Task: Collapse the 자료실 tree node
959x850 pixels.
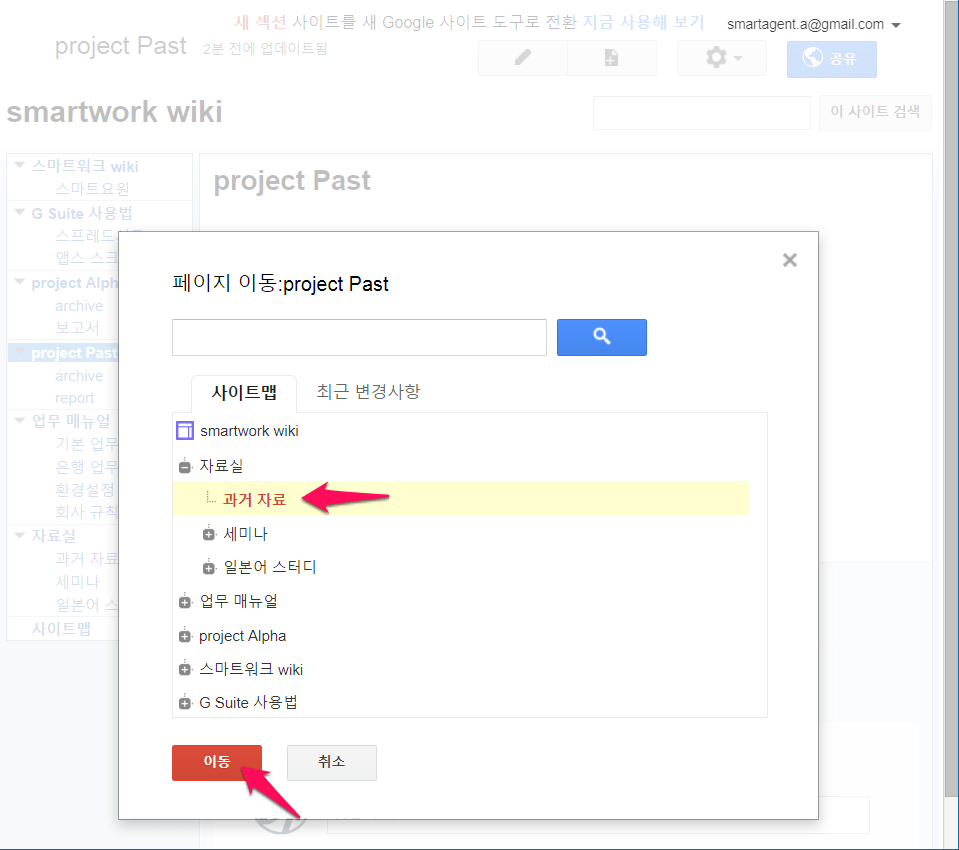Action: pos(184,466)
